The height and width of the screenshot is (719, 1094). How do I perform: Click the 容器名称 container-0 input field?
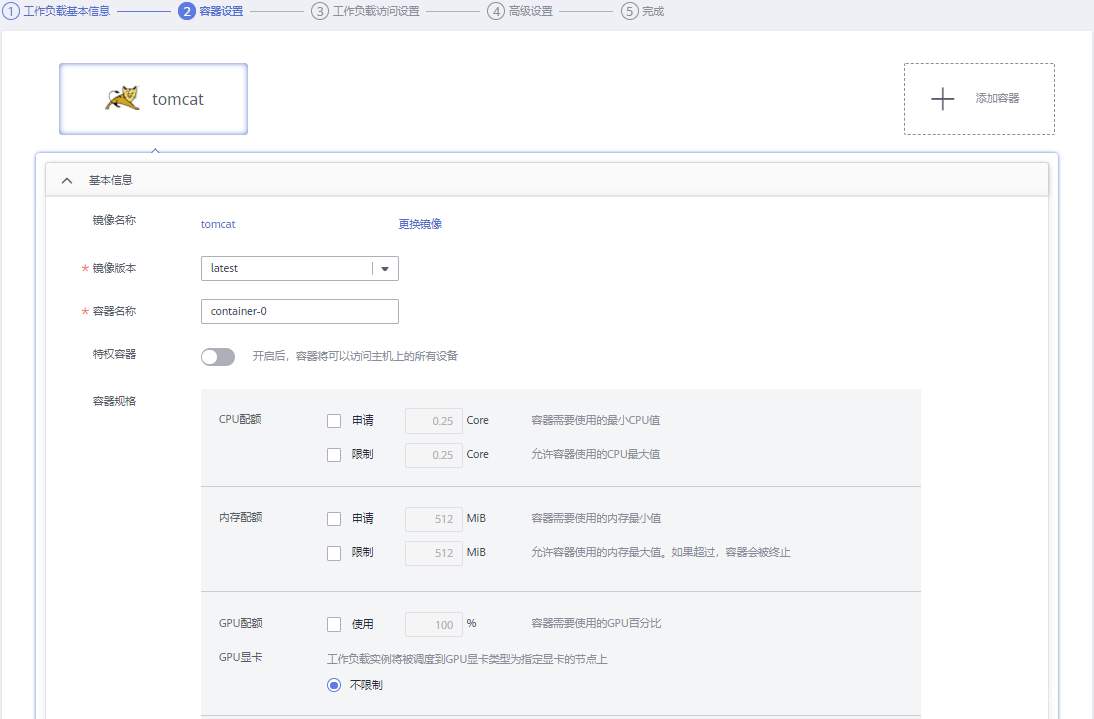click(x=299, y=311)
